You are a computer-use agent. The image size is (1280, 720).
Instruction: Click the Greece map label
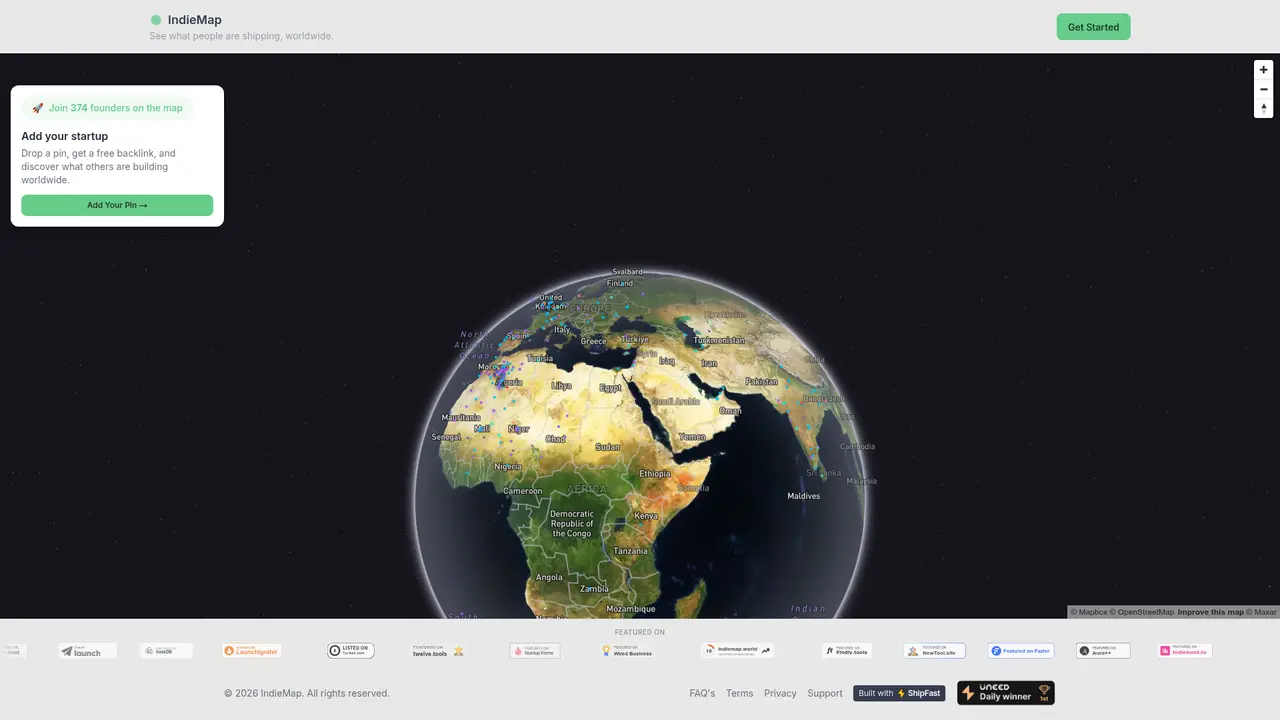click(x=594, y=341)
